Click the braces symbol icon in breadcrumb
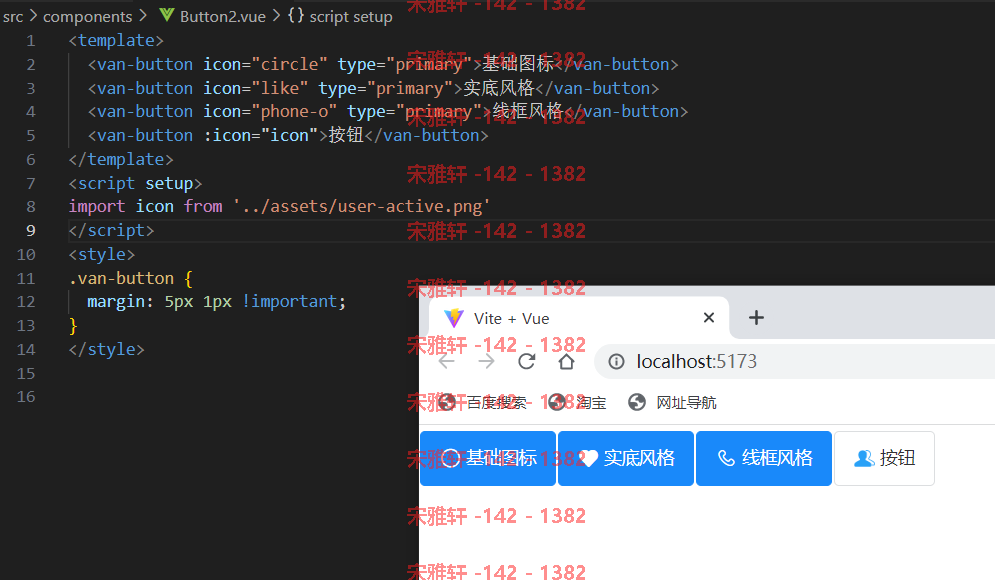Screen dimensions: 995x580 [296, 15]
